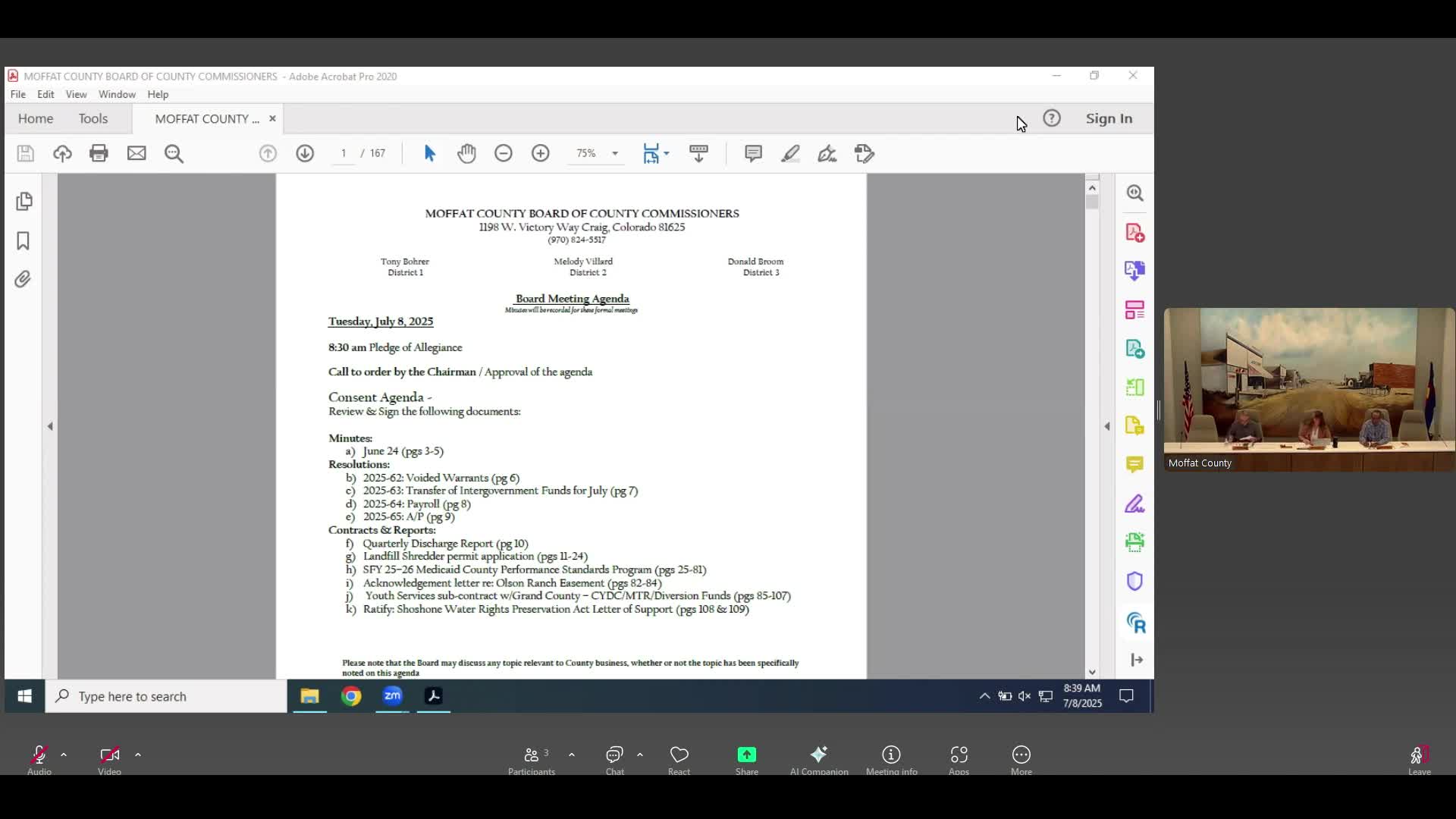Start video in Zoom toolbar
Screen dimensions: 1456x819
click(109, 755)
